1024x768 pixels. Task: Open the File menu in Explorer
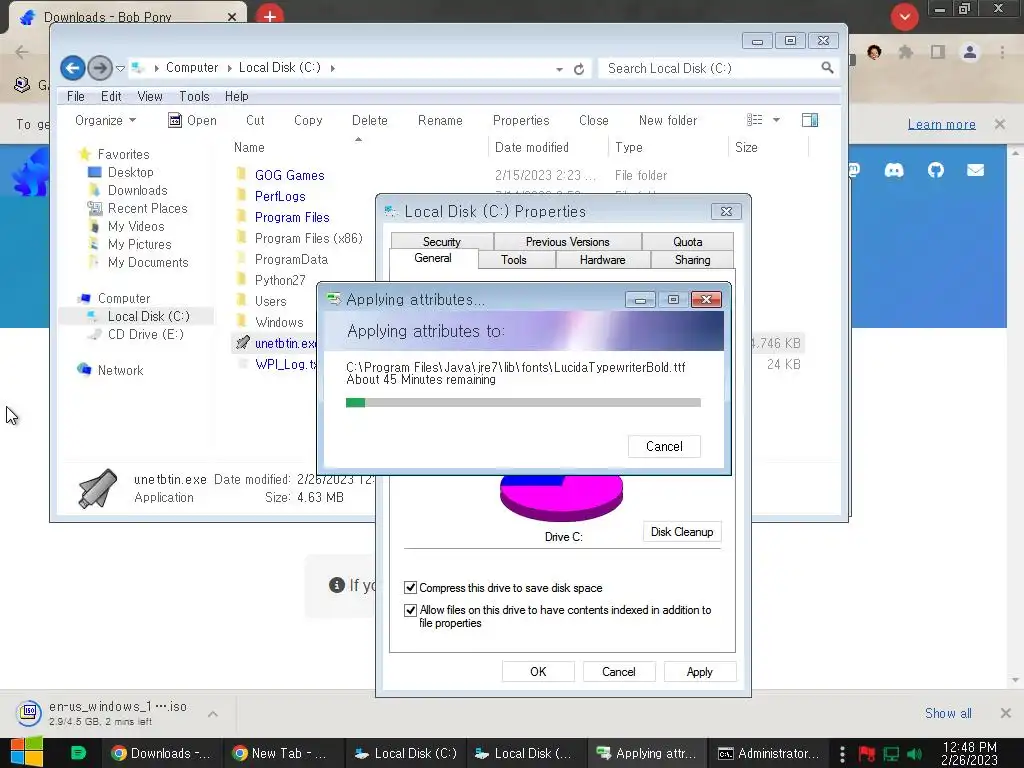click(x=76, y=97)
